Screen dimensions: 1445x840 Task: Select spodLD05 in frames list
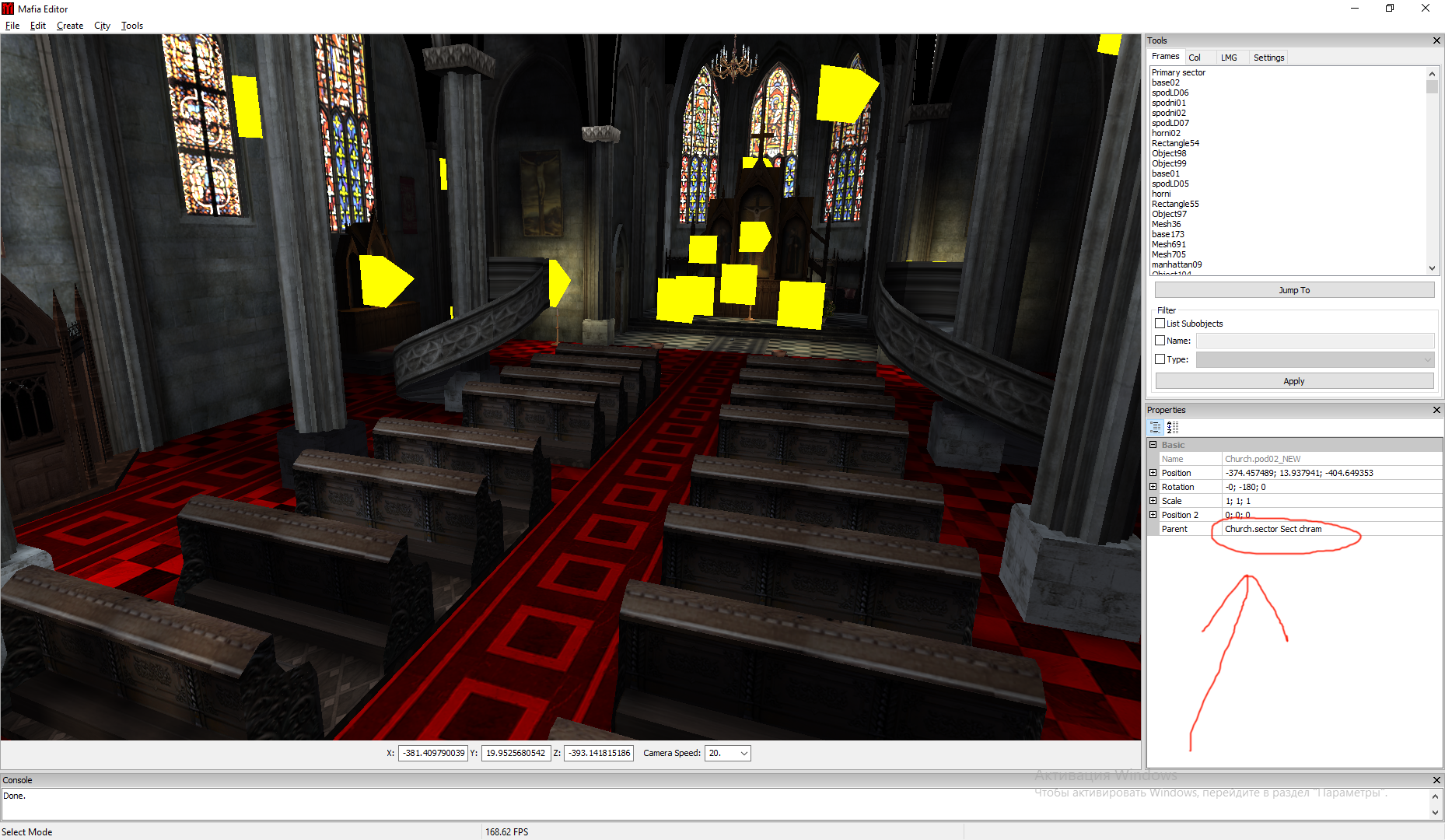click(1170, 184)
